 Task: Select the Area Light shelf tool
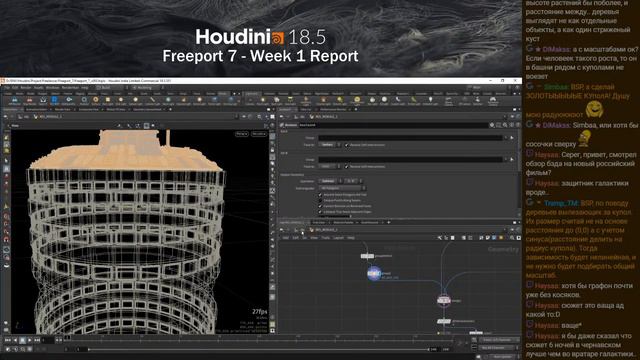click(x=290, y=100)
